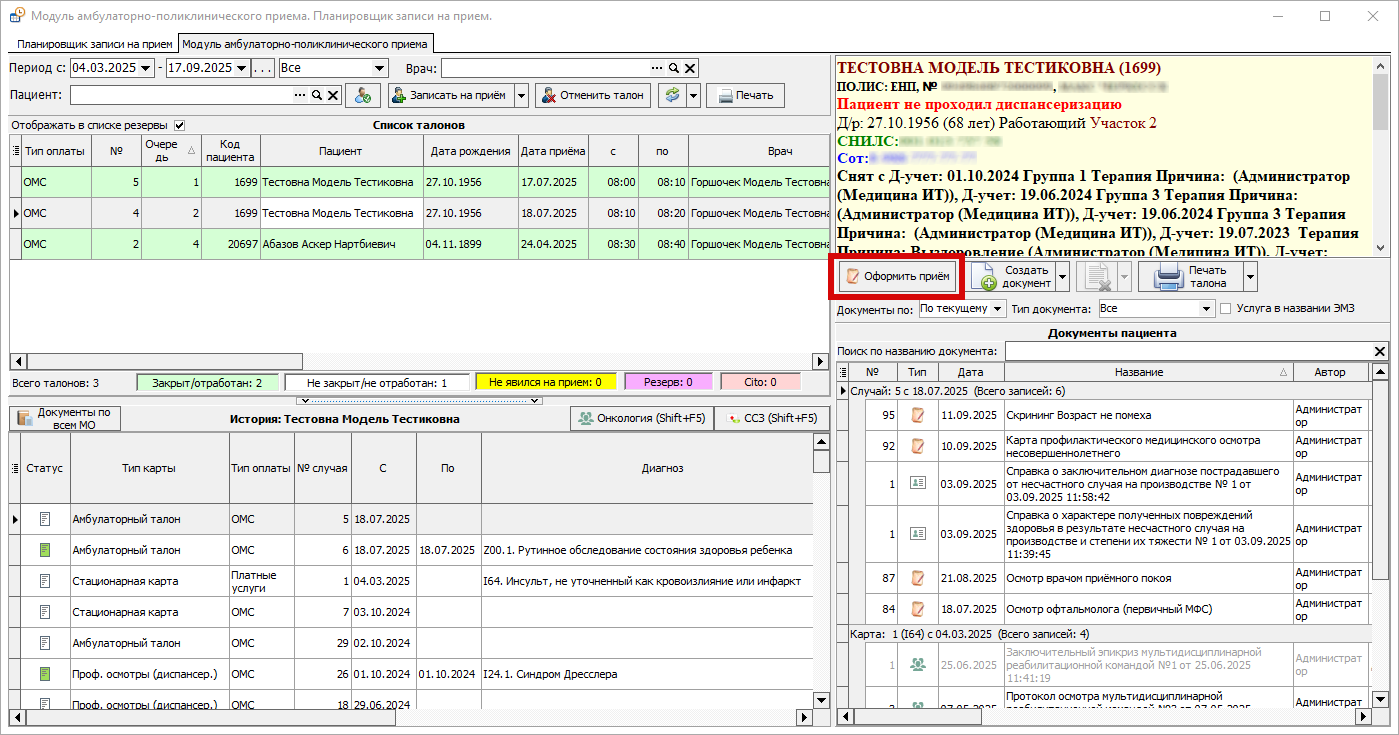Click Отменить талон button

(592, 95)
